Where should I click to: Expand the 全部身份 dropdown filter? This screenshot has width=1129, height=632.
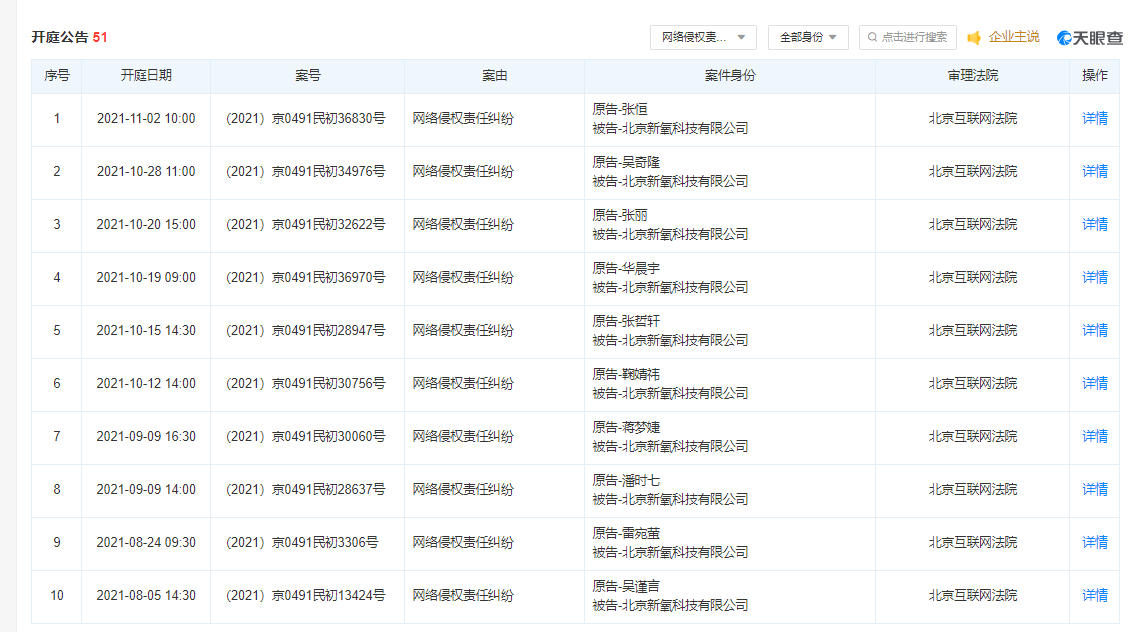808,37
